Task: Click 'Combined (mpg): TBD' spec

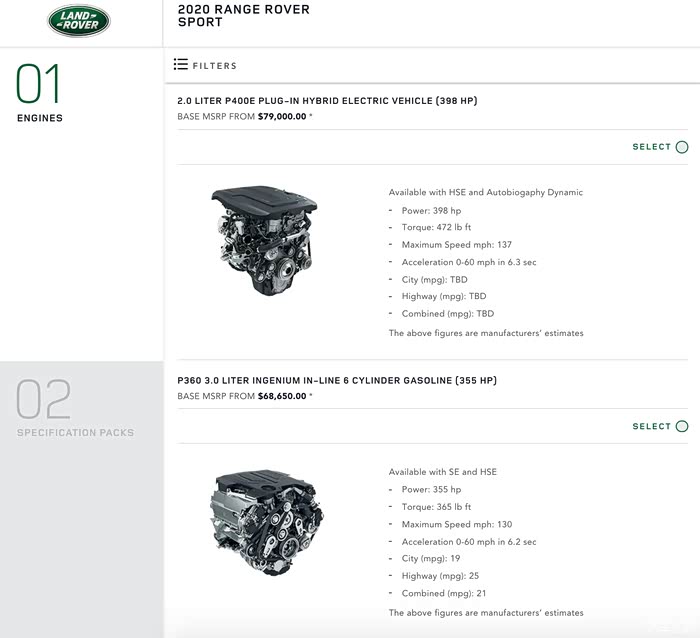Action: [x=448, y=313]
